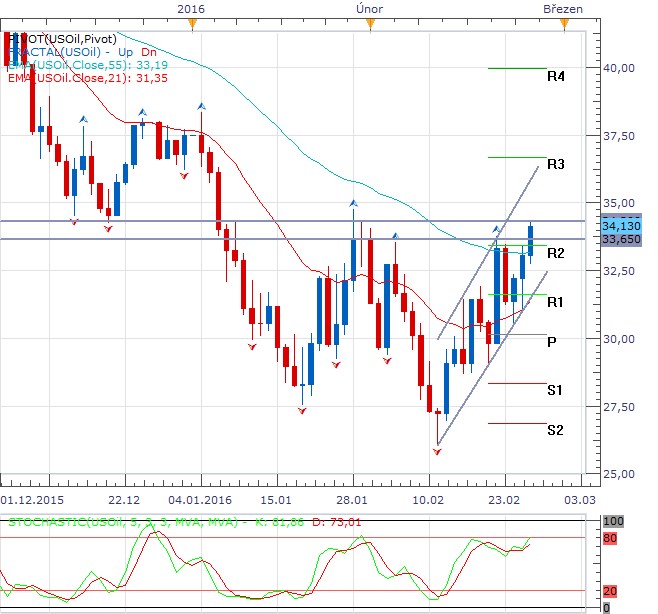Click the 34,130 current price tag

tap(621, 226)
